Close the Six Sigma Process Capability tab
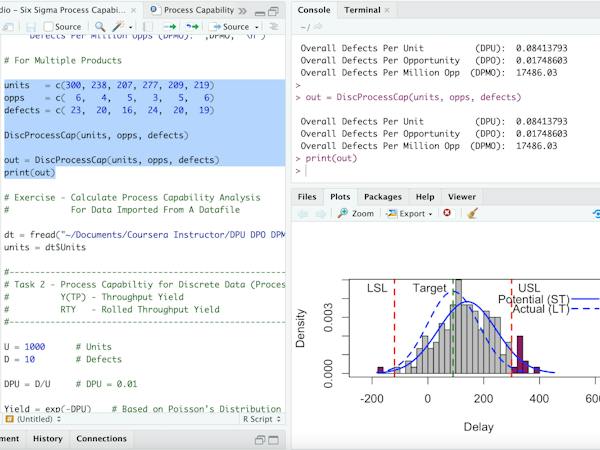This screenshot has width=600, height=450. point(134,10)
